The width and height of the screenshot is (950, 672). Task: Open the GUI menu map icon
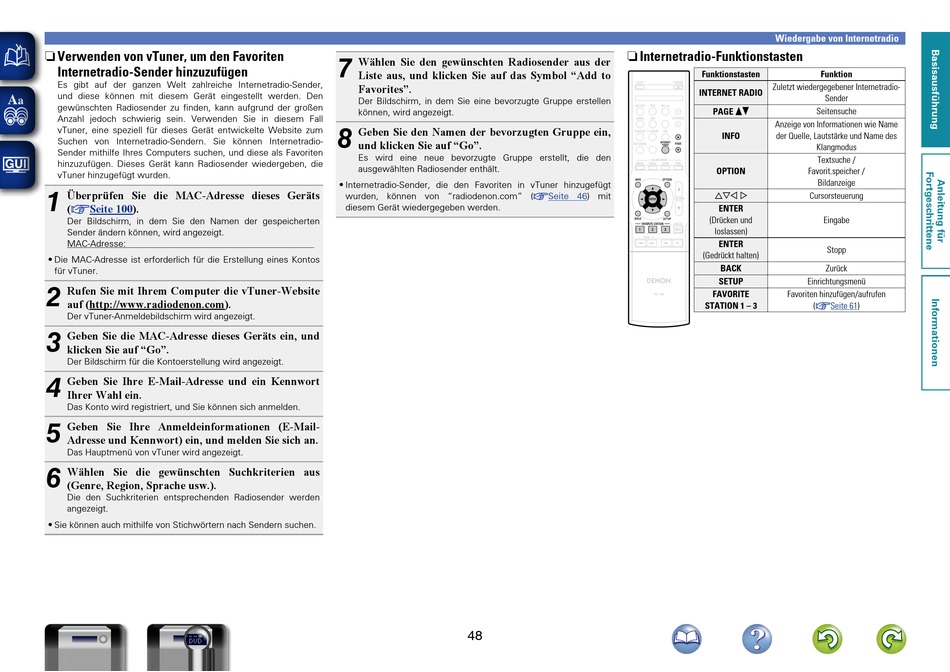(17, 164)
